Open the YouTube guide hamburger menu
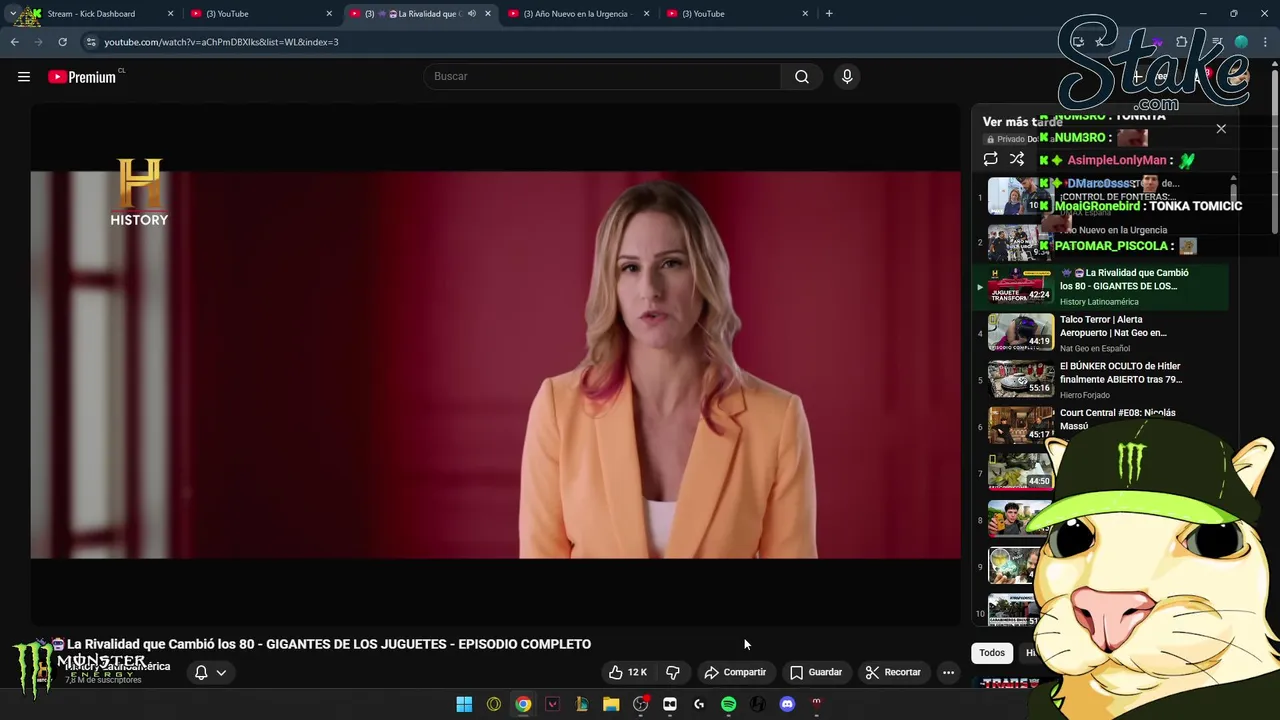The image size is (1280, 720). [x=24, y=77]
